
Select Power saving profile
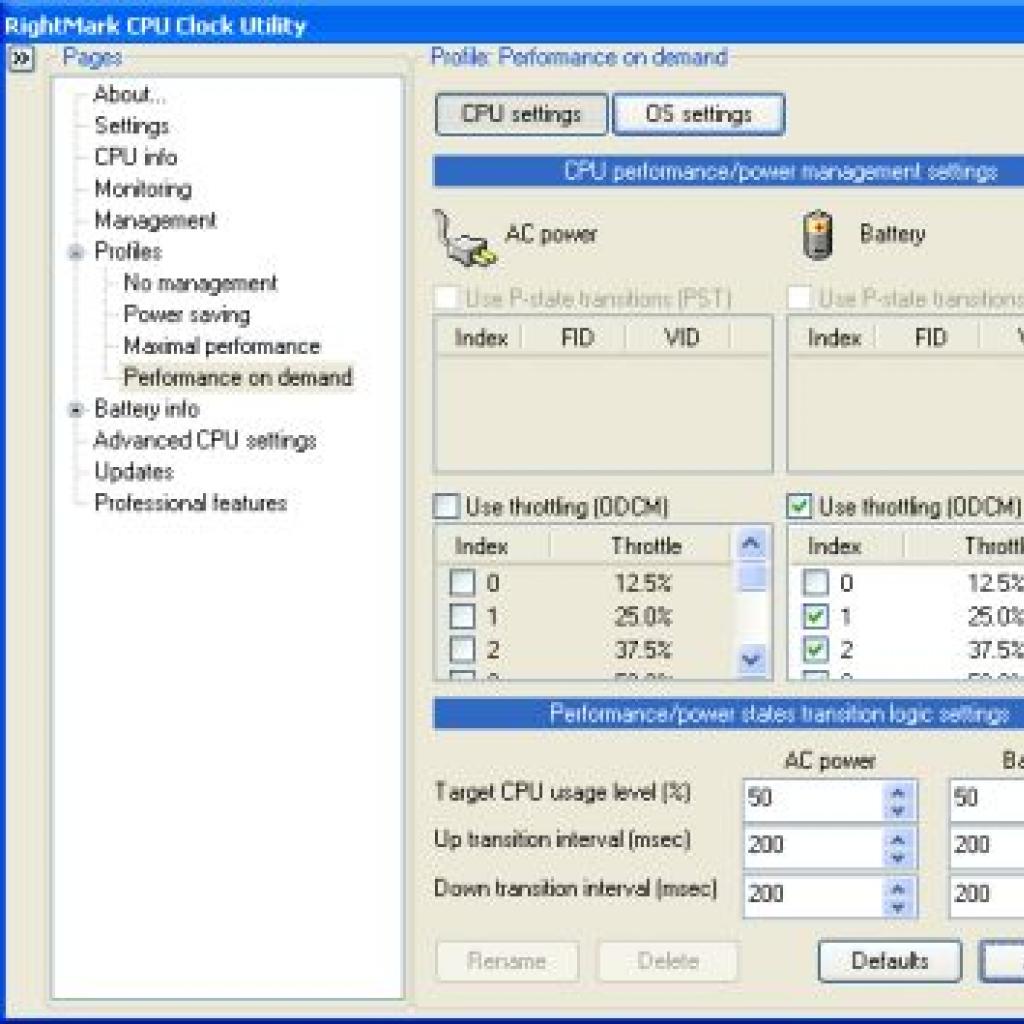click(x=187, y=314)
